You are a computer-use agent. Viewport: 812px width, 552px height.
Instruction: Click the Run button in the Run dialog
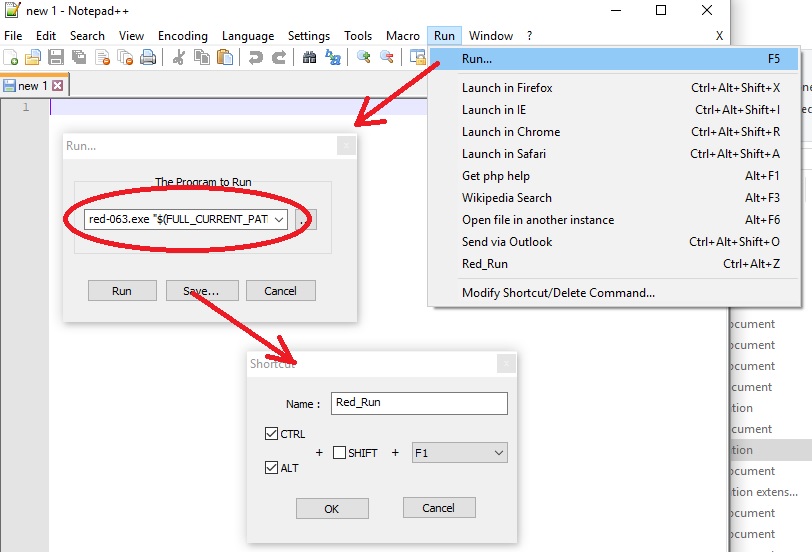tap(122, 290)
